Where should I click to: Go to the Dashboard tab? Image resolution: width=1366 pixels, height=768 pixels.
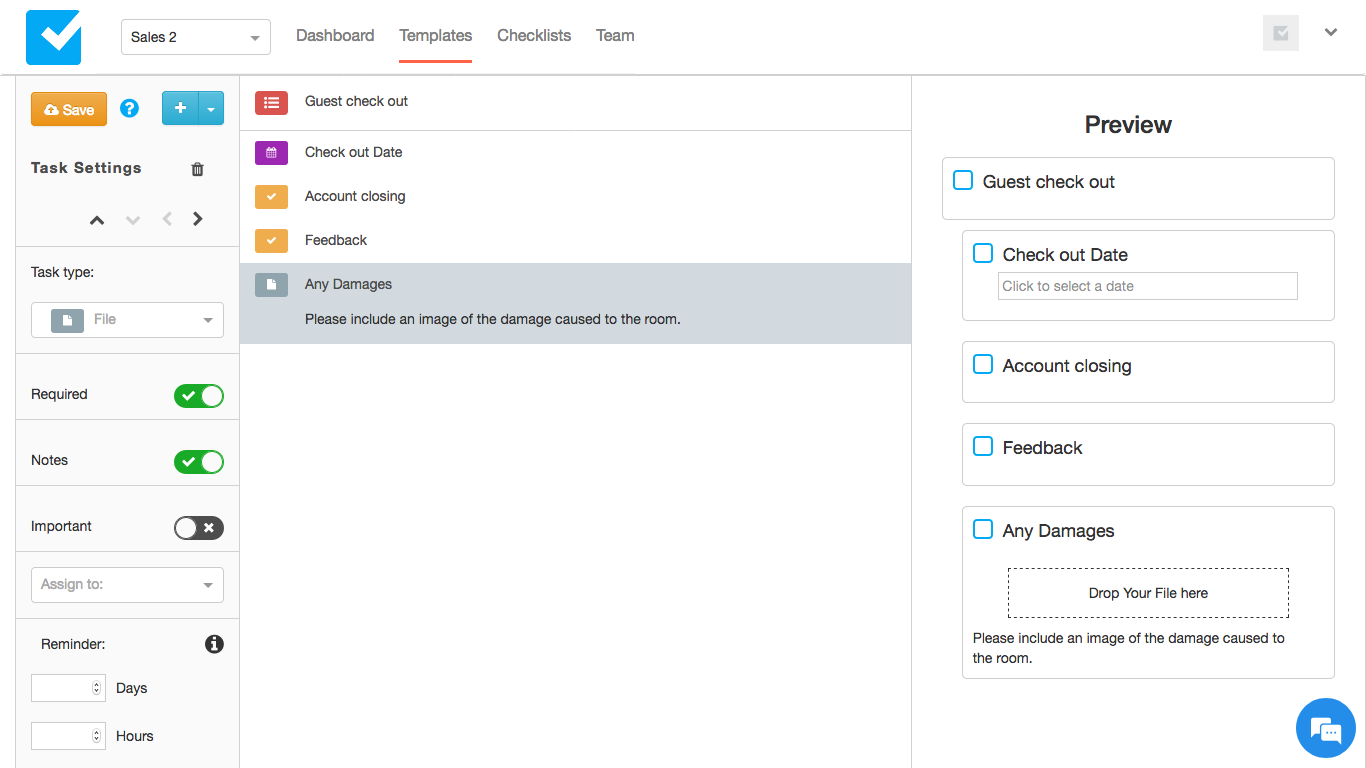click(x=335, y=36)
